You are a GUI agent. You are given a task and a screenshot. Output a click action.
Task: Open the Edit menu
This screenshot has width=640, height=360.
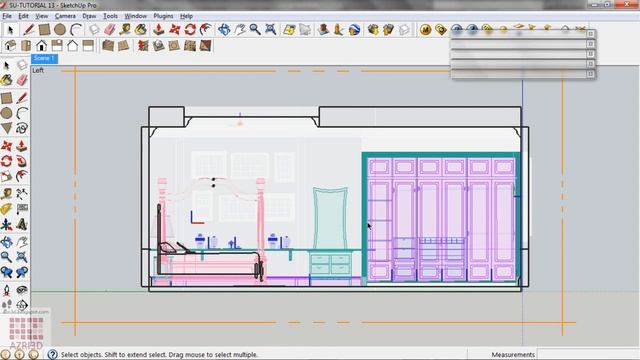click(23, 16)
